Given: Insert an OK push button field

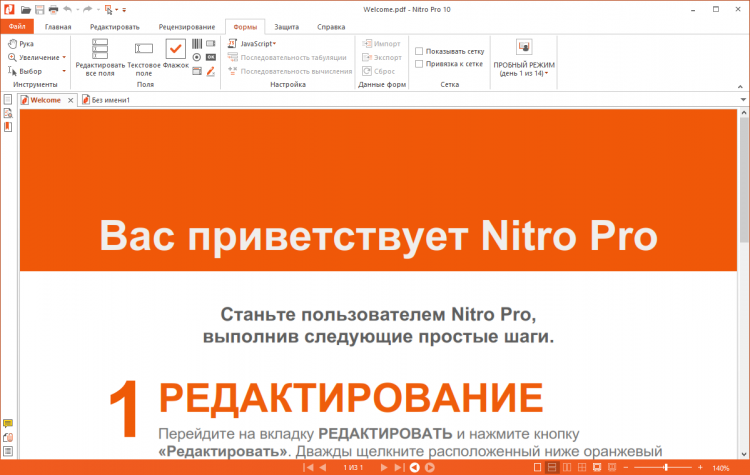Looking at the screenshot, I should click(x=210, y=57).
